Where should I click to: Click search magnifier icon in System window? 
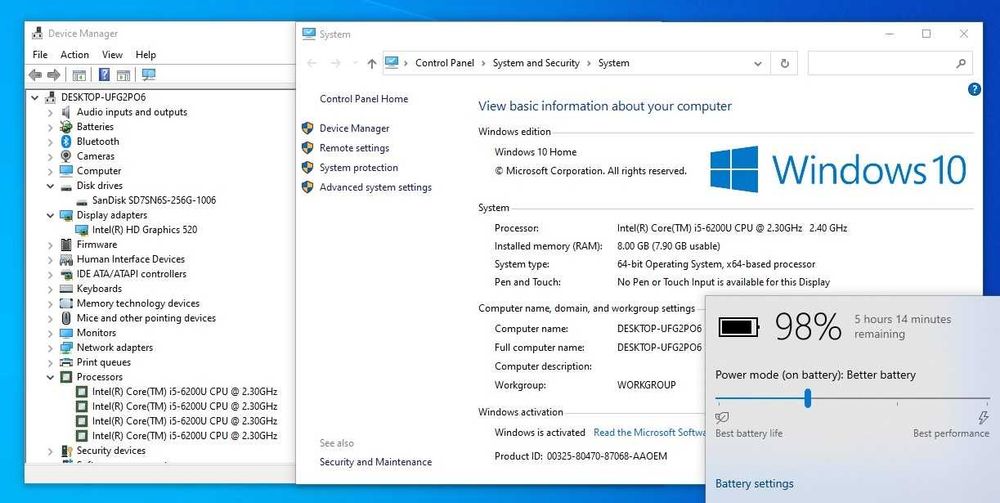960,64
